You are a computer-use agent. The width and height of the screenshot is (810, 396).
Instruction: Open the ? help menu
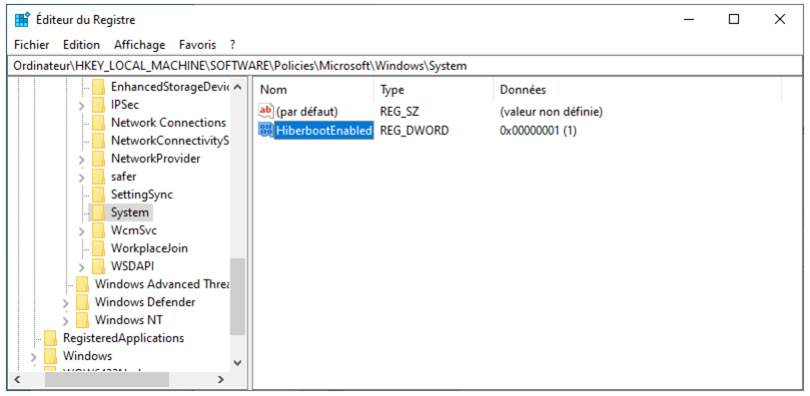[x=233, y=45]
